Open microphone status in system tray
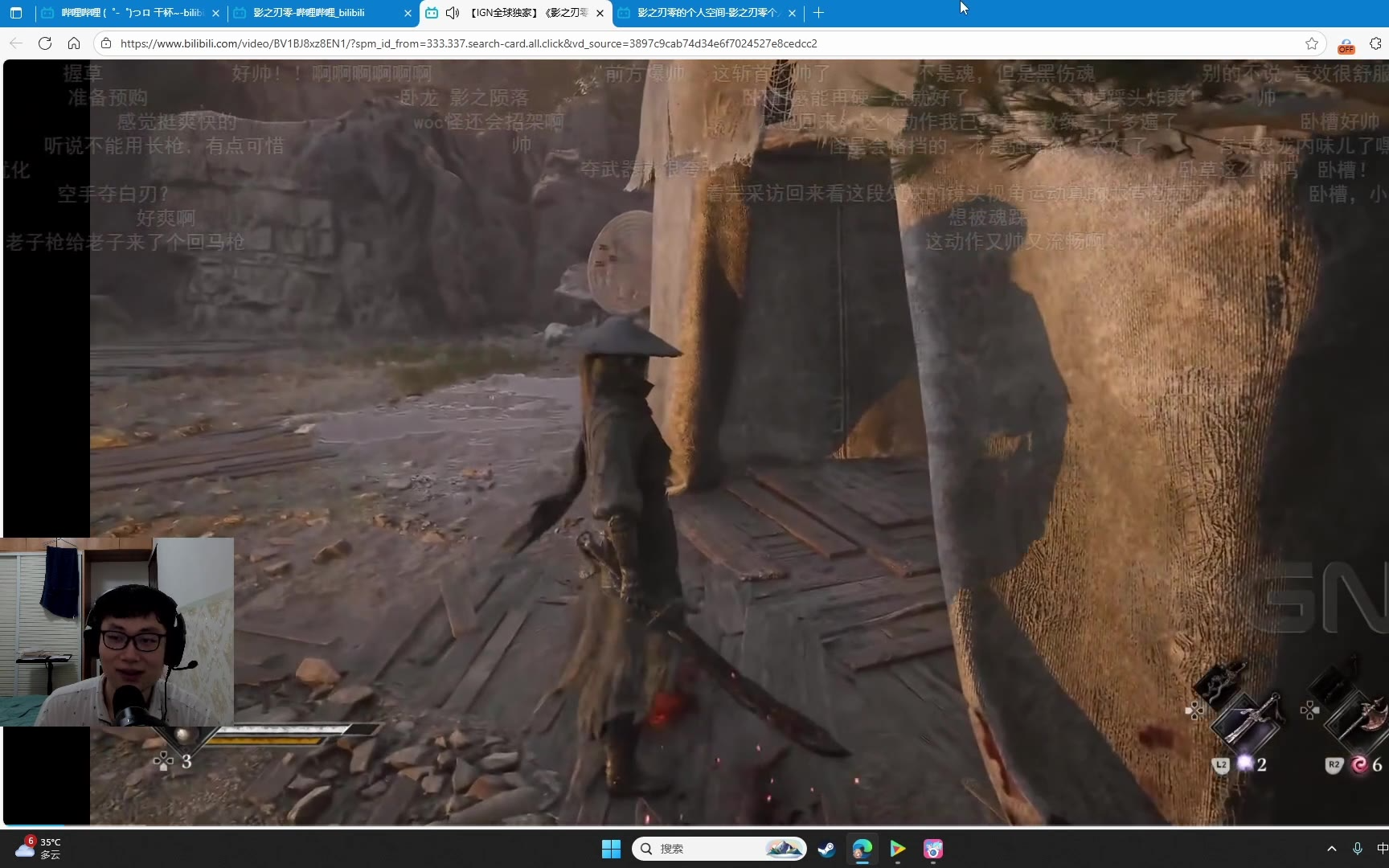Screen dimensions: 1389x868 pos(1358,849)
